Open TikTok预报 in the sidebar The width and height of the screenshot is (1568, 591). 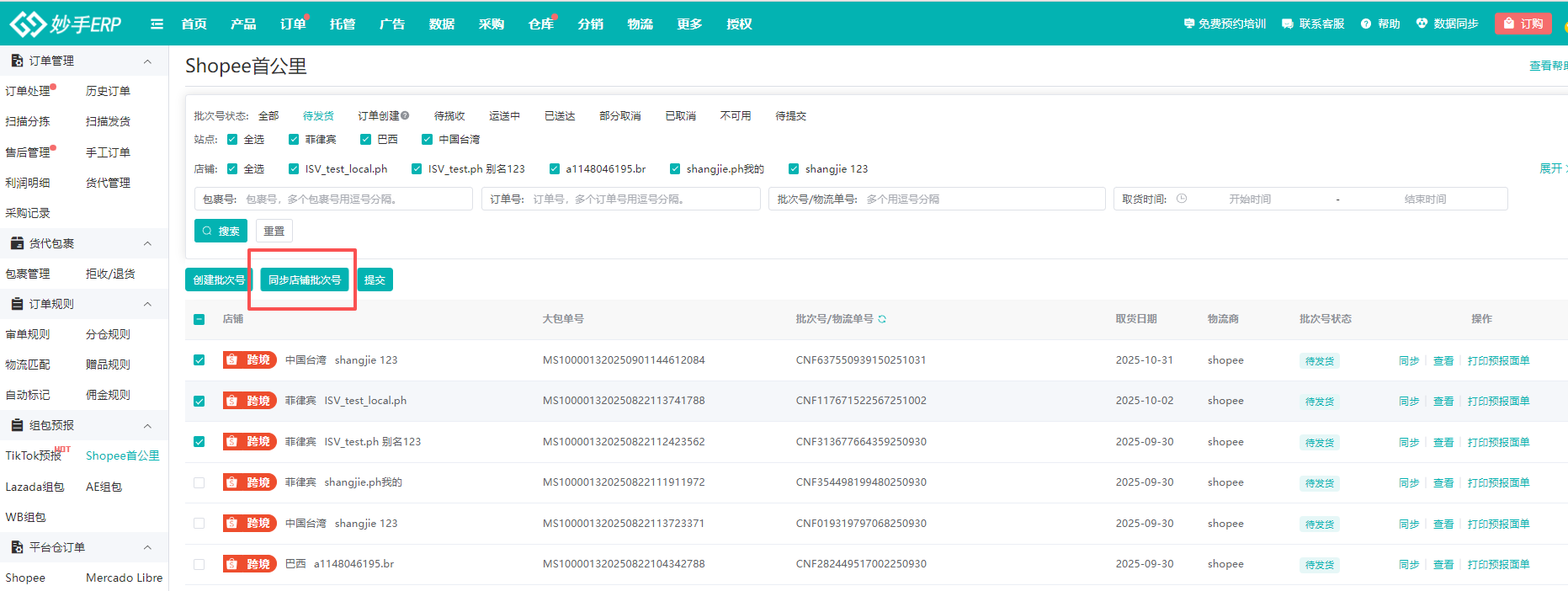click(x=34, y=455)
